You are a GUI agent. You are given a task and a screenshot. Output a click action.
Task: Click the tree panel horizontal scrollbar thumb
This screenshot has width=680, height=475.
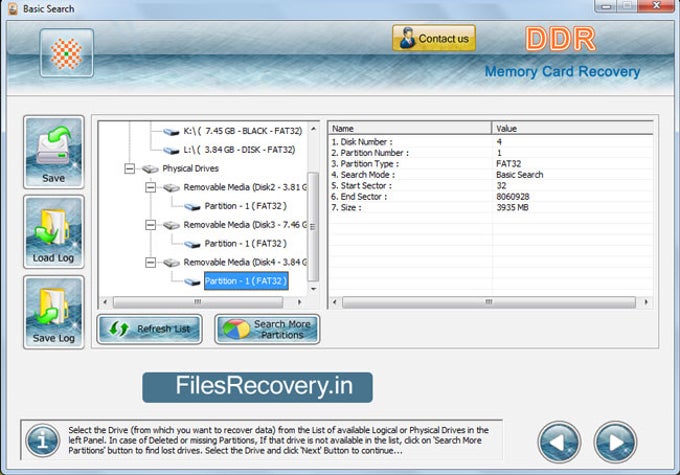coord(198,301)
